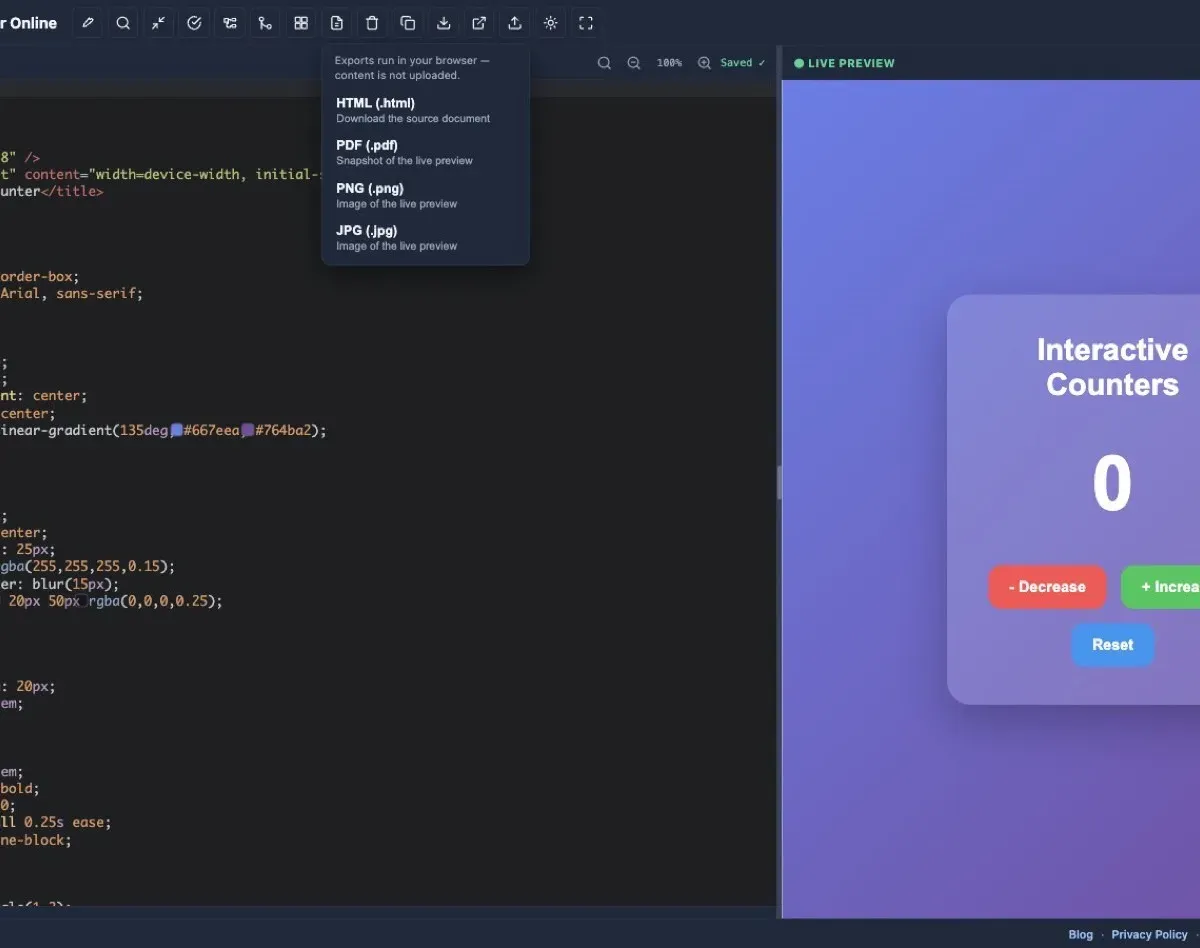Open the templates grid icon
This screenshot has height=948, width=1200.
pyautogui.click(x=301, y=23)
